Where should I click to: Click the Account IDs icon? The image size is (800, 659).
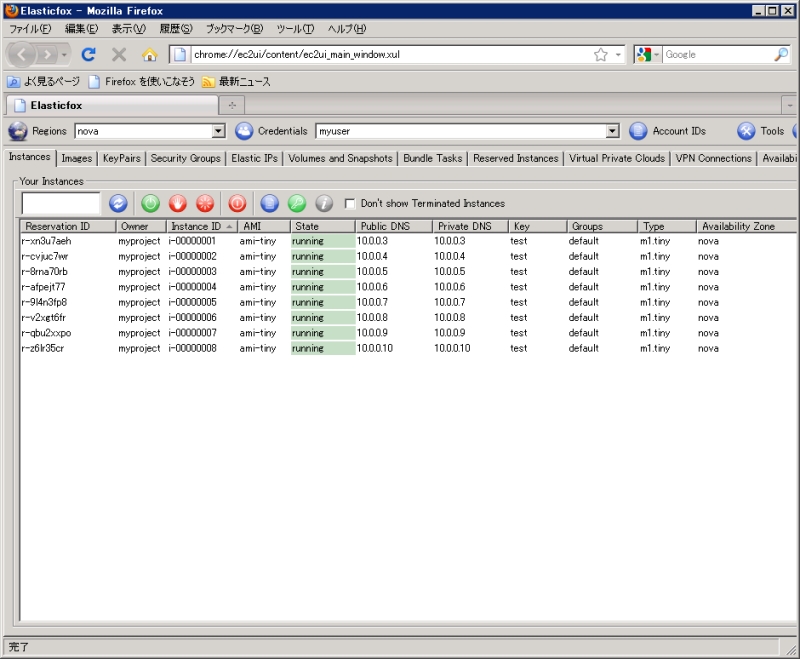coord(638,131)
